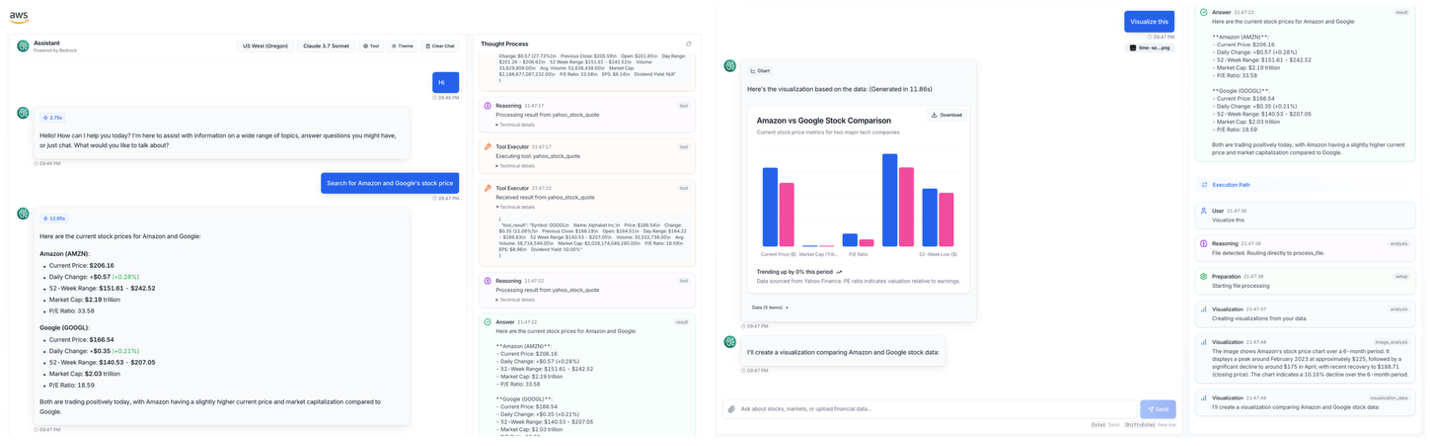This screenshot has width=1430, height=446.
Task: Click the Chart tag above the visualization
Action: tap(761, 71)
